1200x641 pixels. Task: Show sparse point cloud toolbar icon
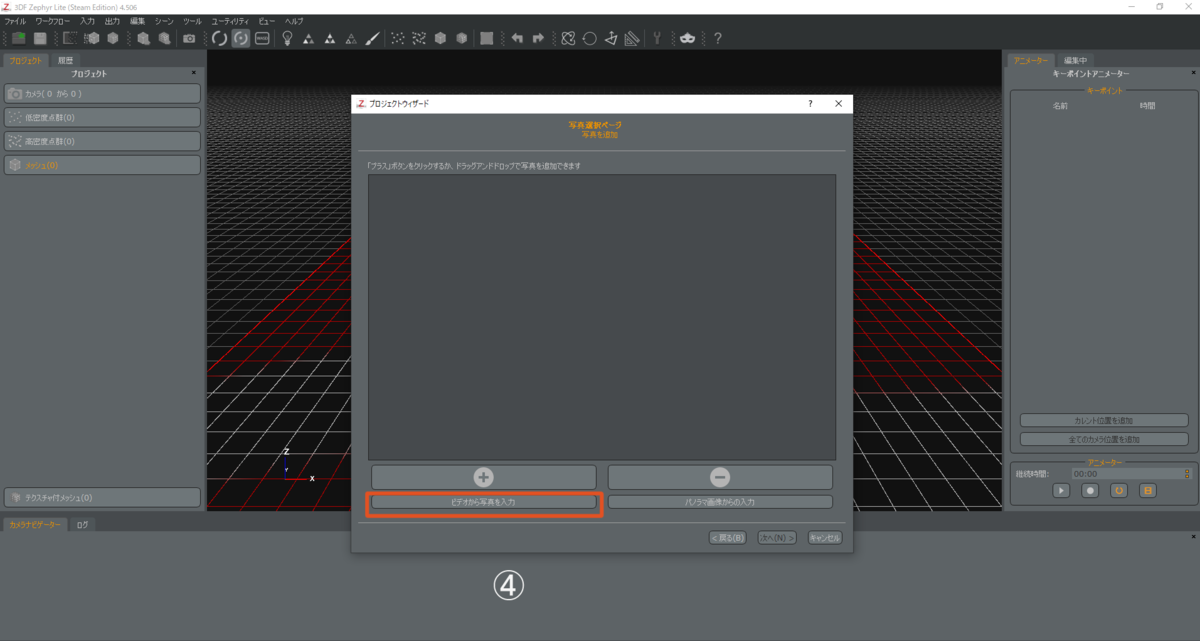(398, 38)
